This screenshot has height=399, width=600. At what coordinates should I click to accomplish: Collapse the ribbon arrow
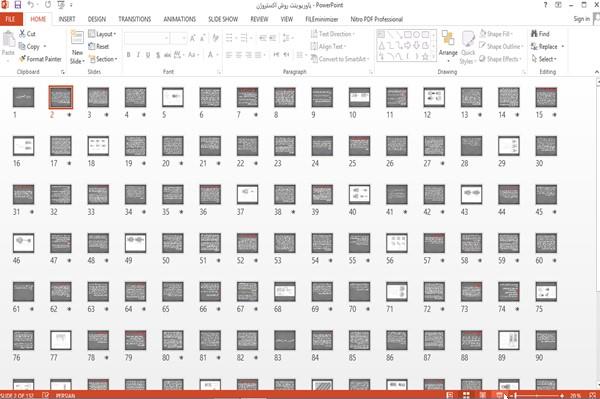coord(596,72)
